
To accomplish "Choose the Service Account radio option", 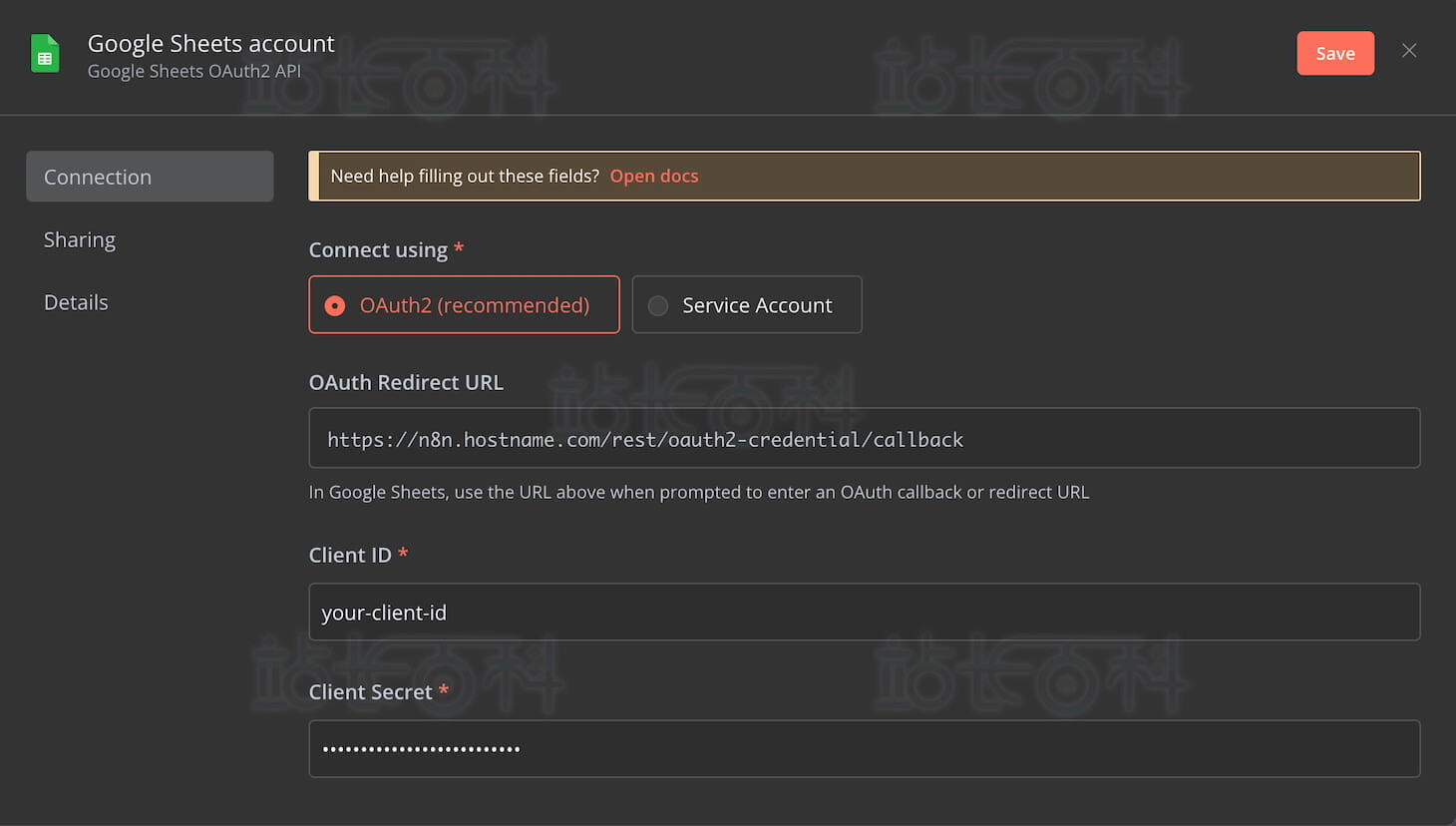I will pos(747,304).
